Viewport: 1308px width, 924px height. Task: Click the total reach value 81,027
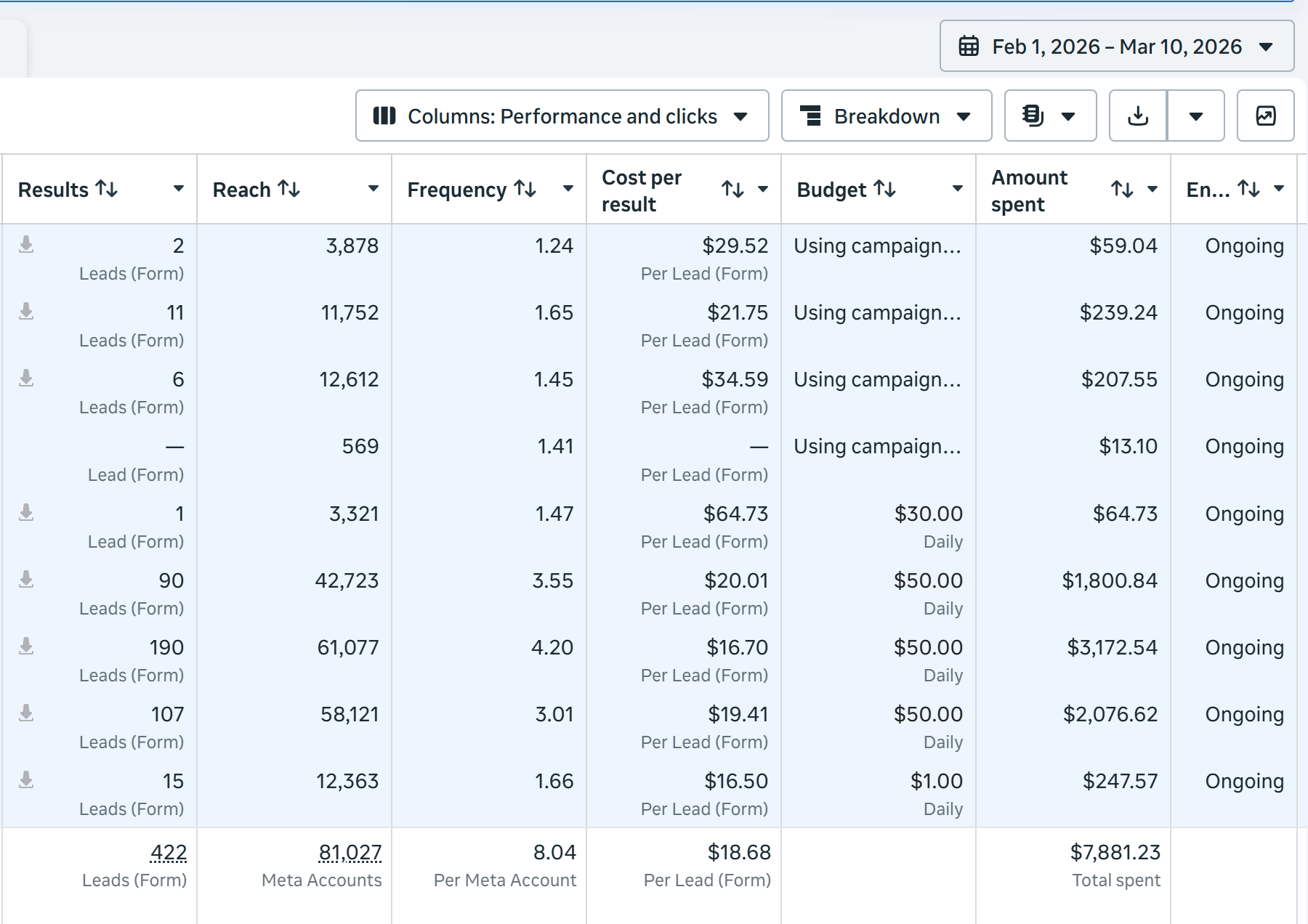pyautogui.click(x=350, y=852)
